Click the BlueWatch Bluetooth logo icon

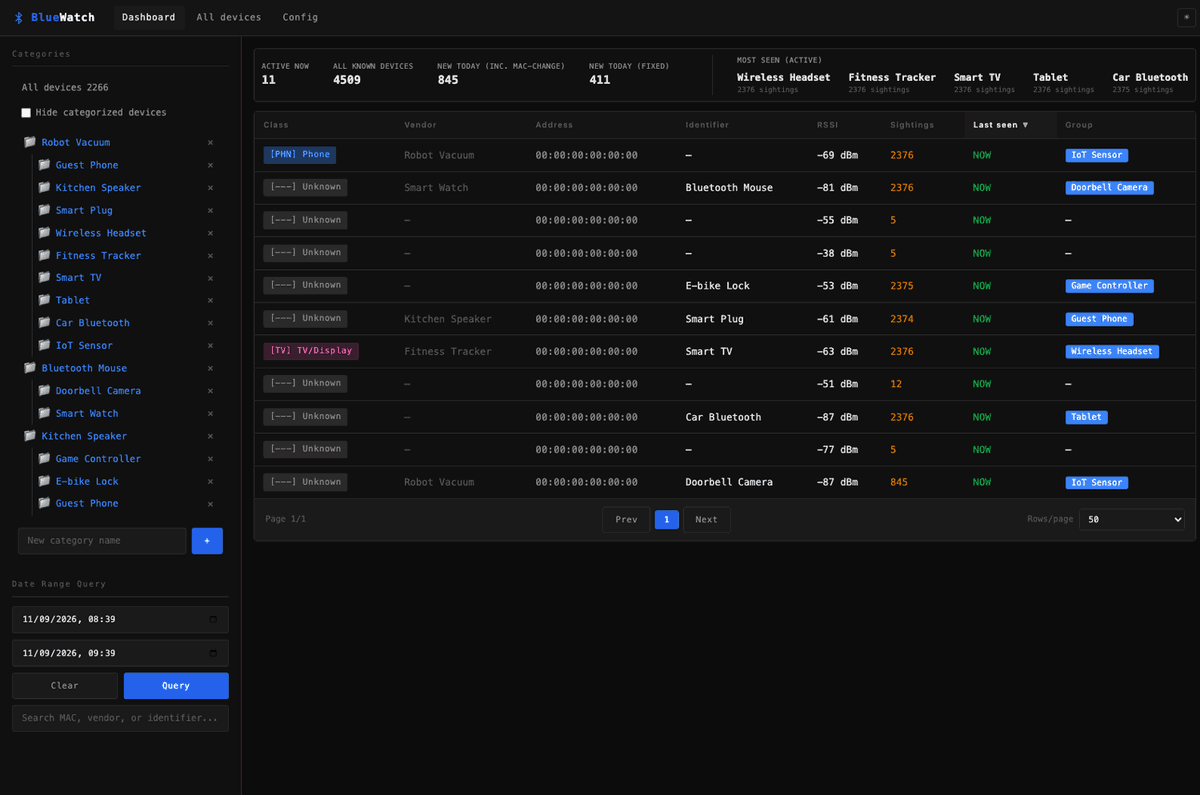pyautogui.click(x=19, y=17)
